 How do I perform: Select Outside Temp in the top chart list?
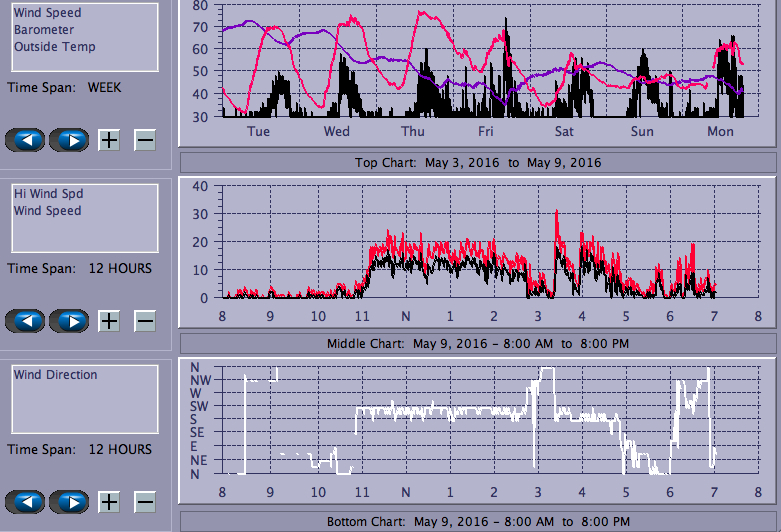click(55, 47)
